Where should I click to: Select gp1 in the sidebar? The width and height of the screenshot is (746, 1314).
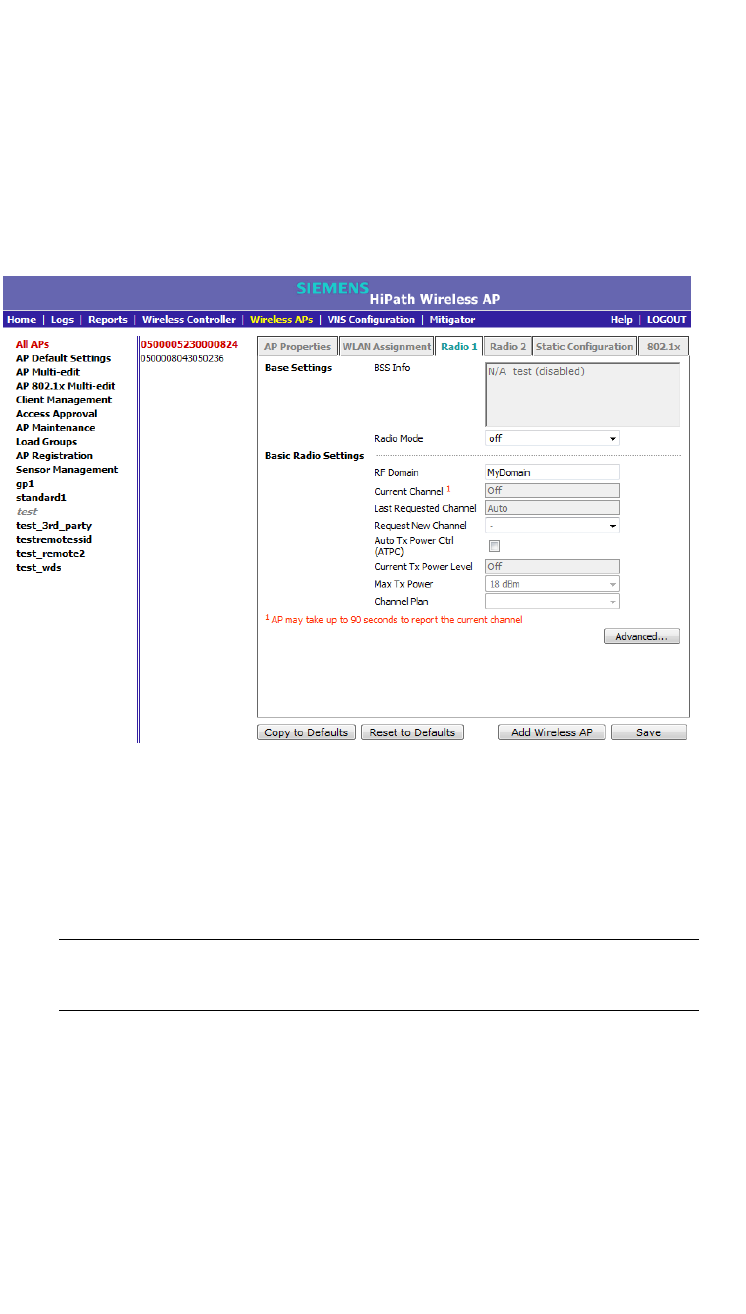coord(25,483)
